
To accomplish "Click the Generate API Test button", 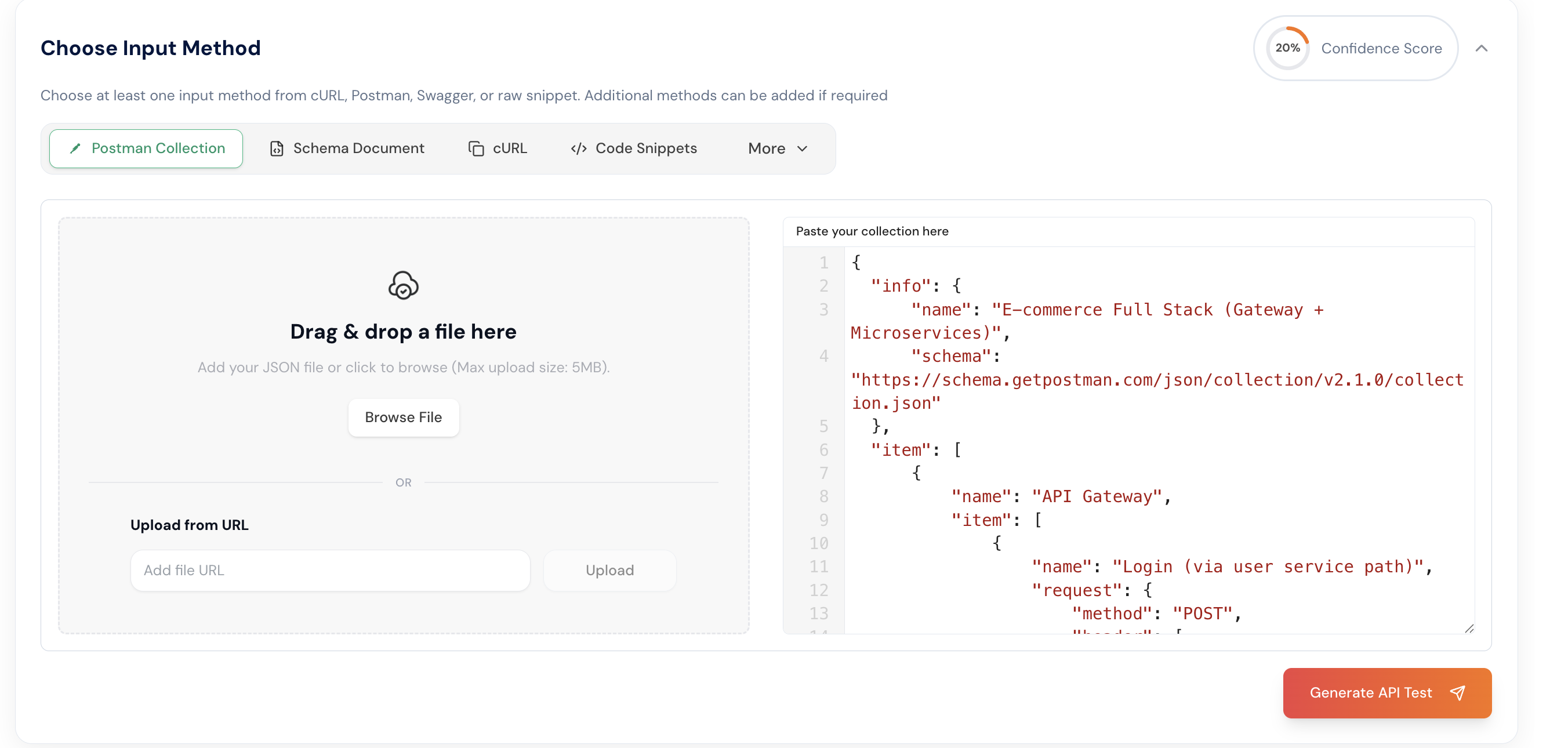I will coord(1386,692).
